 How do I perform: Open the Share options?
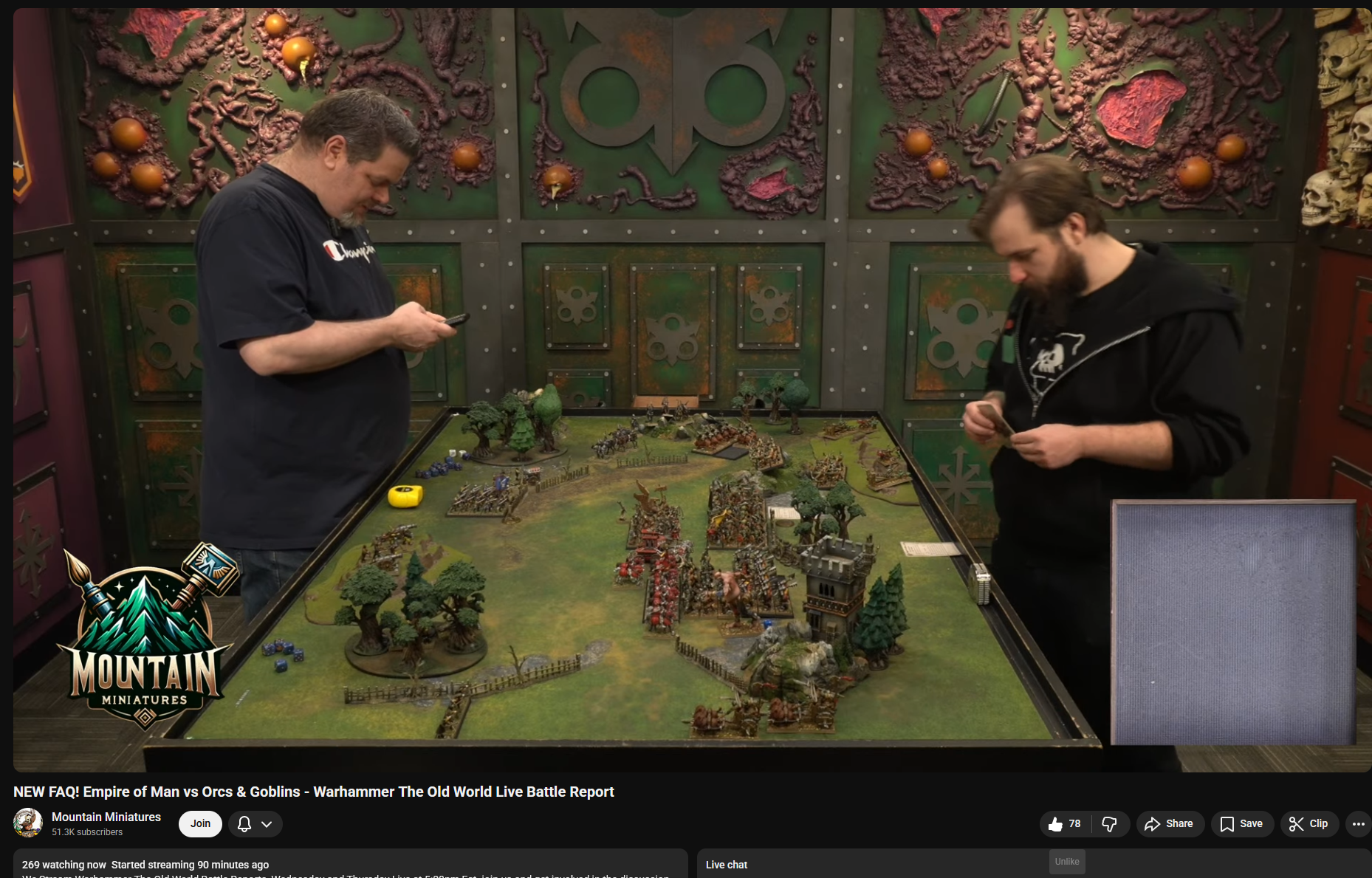click(1170, 824)
